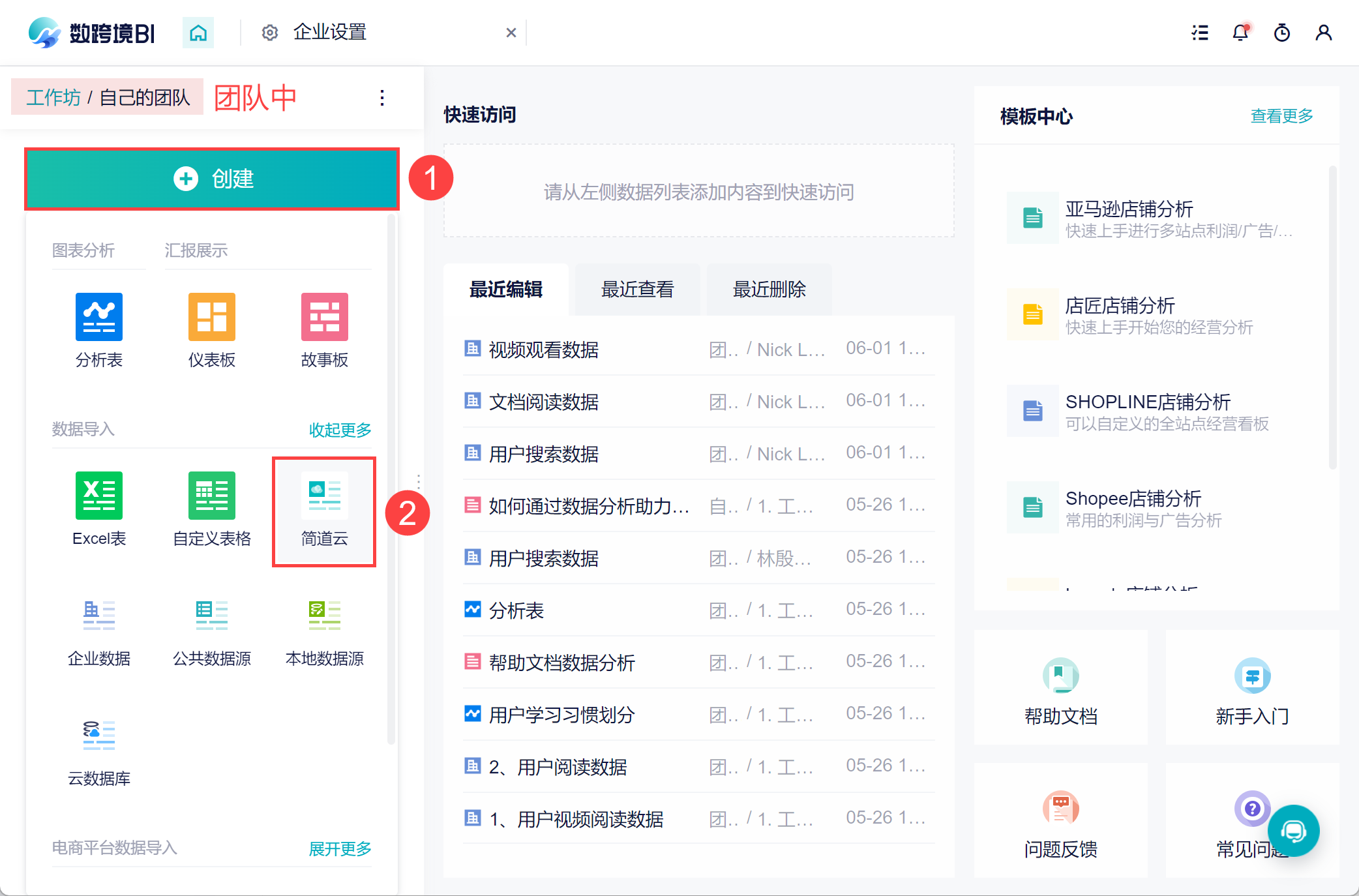Open the 云数据库 cloud database icon
The width and height of the screenshot is (1359, 896).
(99, 736)
